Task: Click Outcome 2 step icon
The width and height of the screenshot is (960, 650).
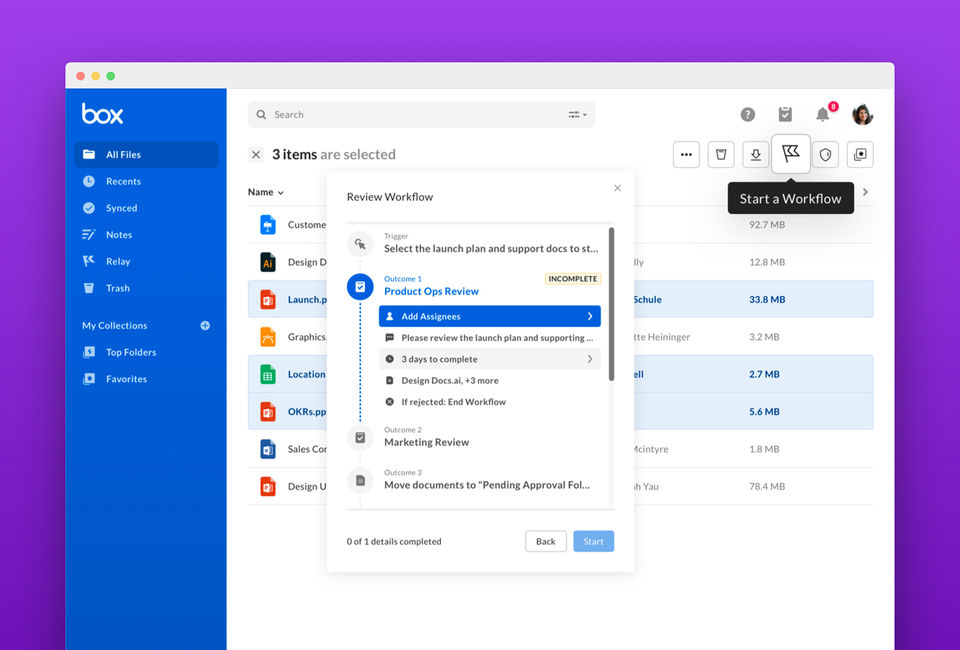Action: pos(360,438)
